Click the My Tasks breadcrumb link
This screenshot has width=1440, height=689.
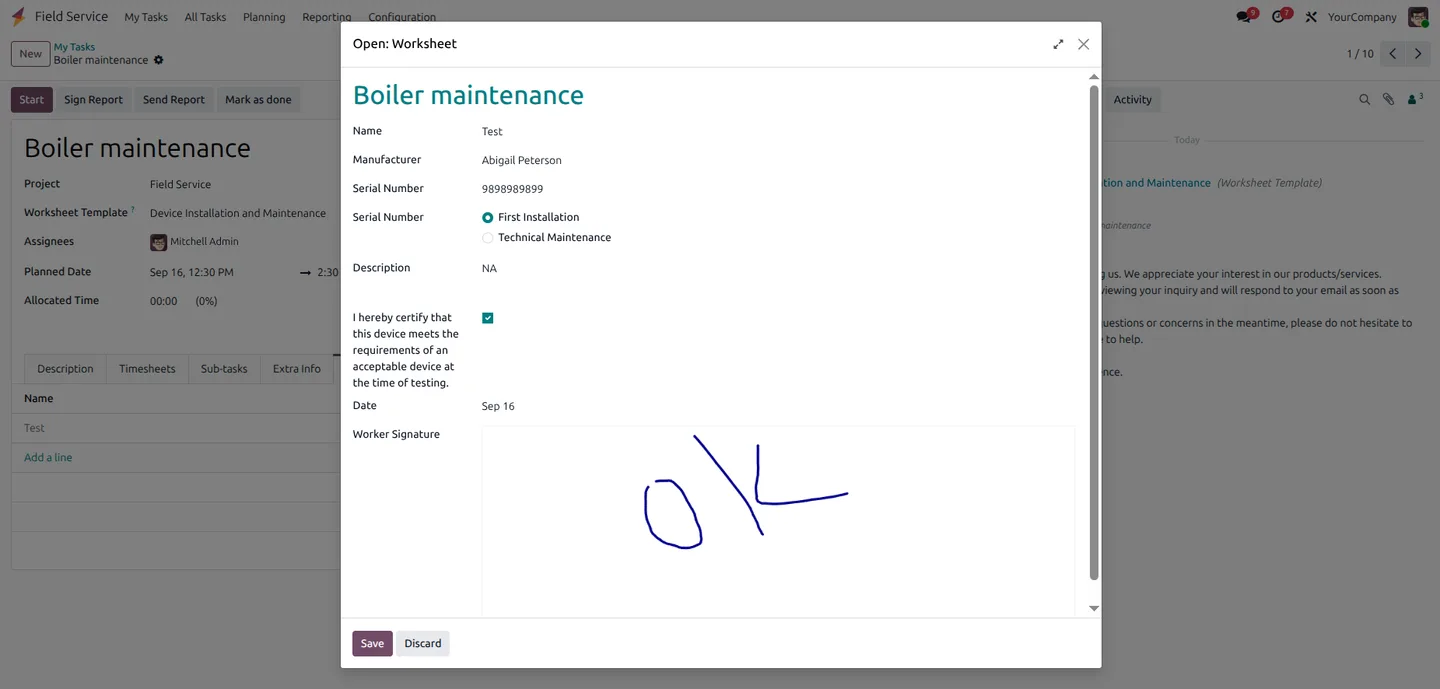(74, 47)
